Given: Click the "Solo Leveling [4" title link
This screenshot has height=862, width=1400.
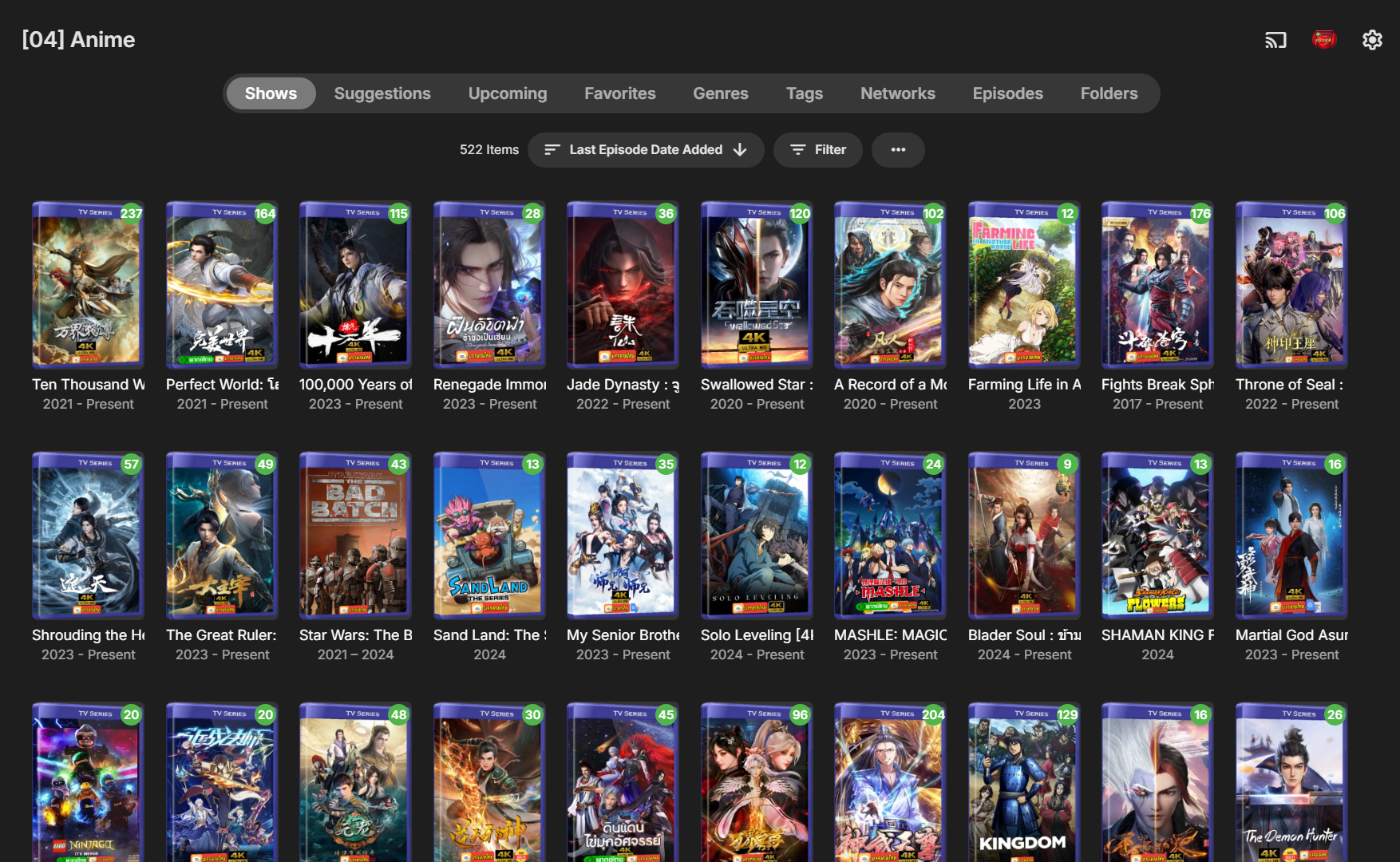Looking at the screenshot, I should pyautogui.click(x=757, y=635).
